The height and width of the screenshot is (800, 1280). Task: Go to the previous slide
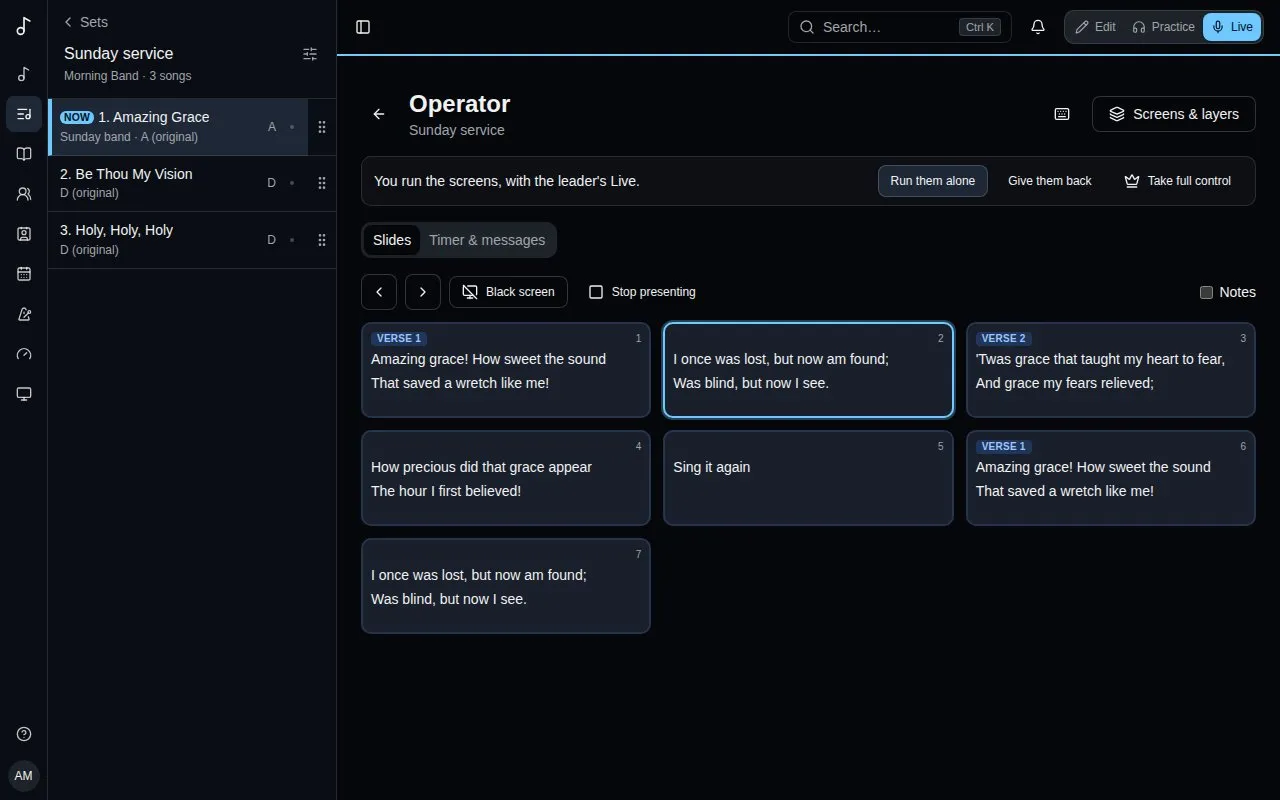click(x=379, y=292)
